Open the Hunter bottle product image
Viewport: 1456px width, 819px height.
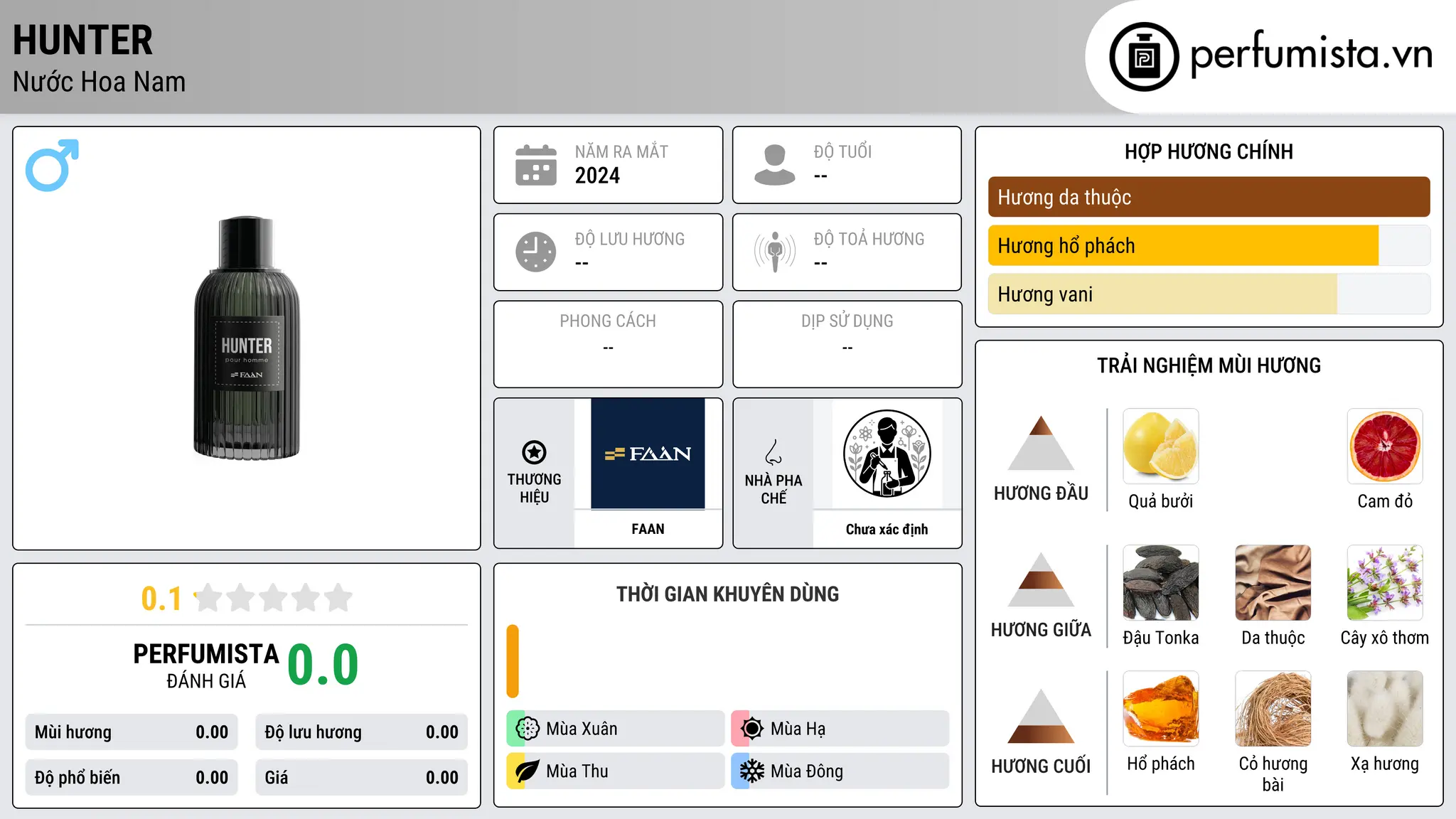click(x=247, y=338)
